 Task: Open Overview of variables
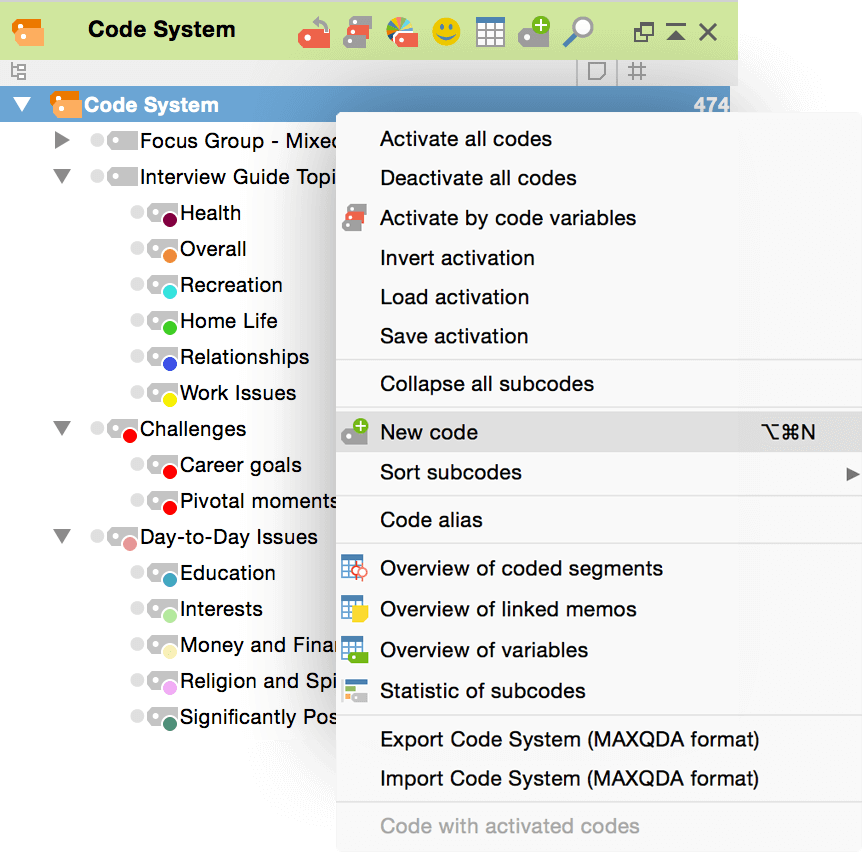[598, 650]
